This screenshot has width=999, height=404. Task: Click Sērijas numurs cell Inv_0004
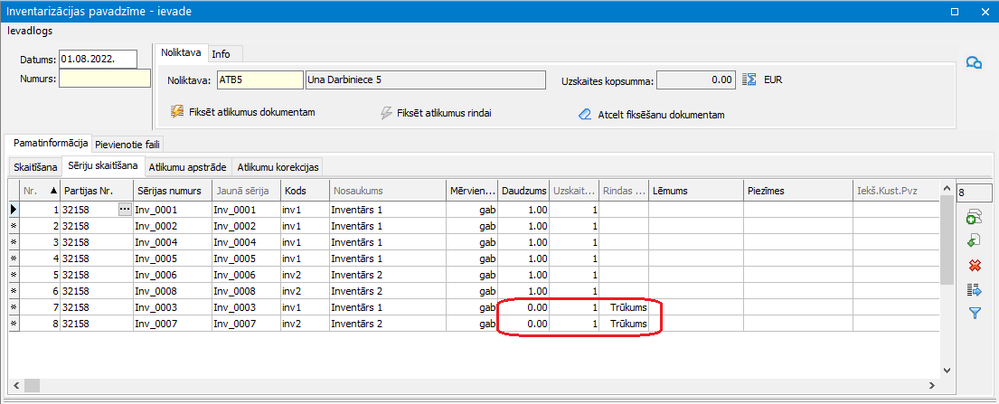(172, 242)
